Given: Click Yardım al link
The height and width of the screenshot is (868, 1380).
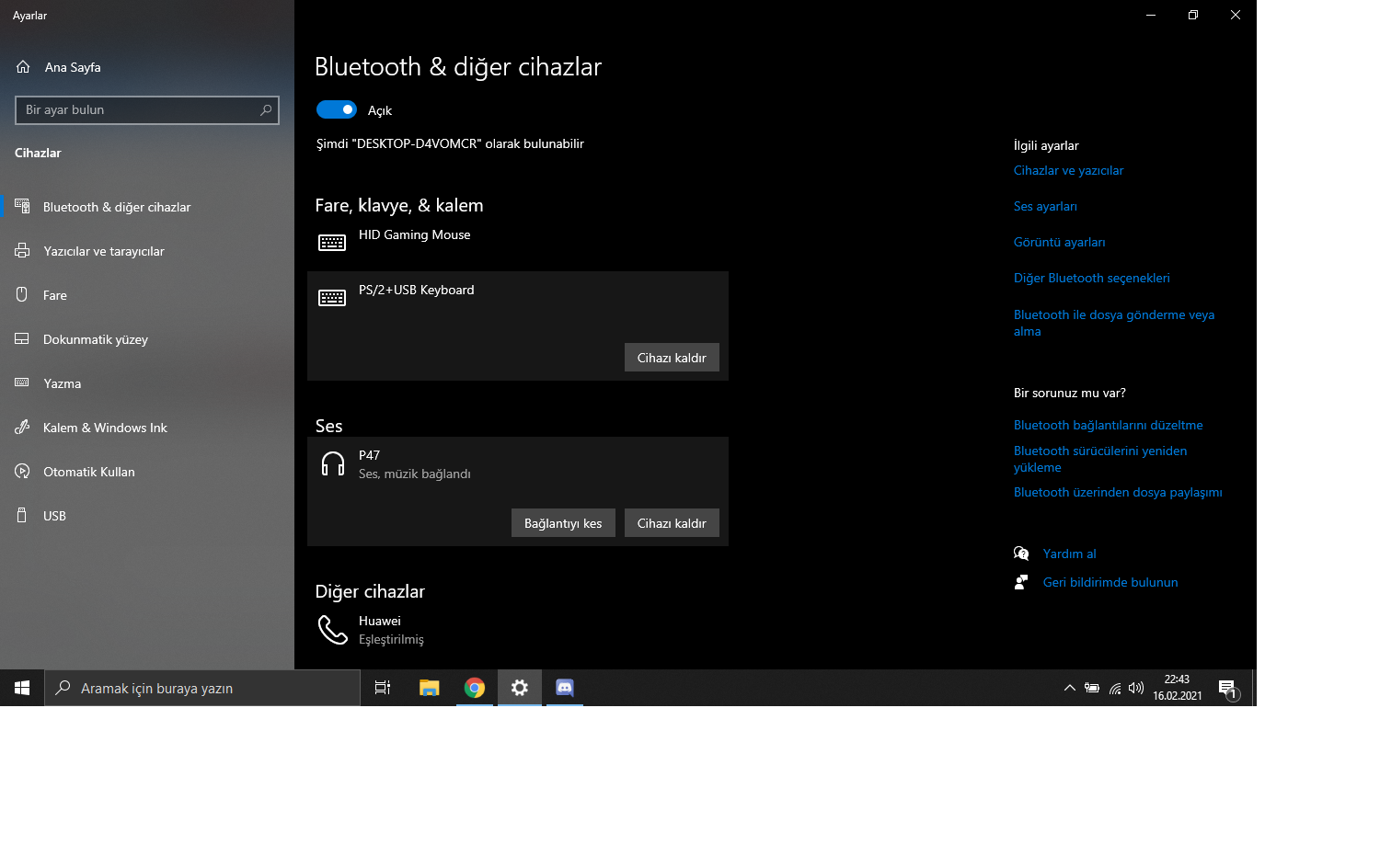Looking at the screenshot, I should (1069, 554).
